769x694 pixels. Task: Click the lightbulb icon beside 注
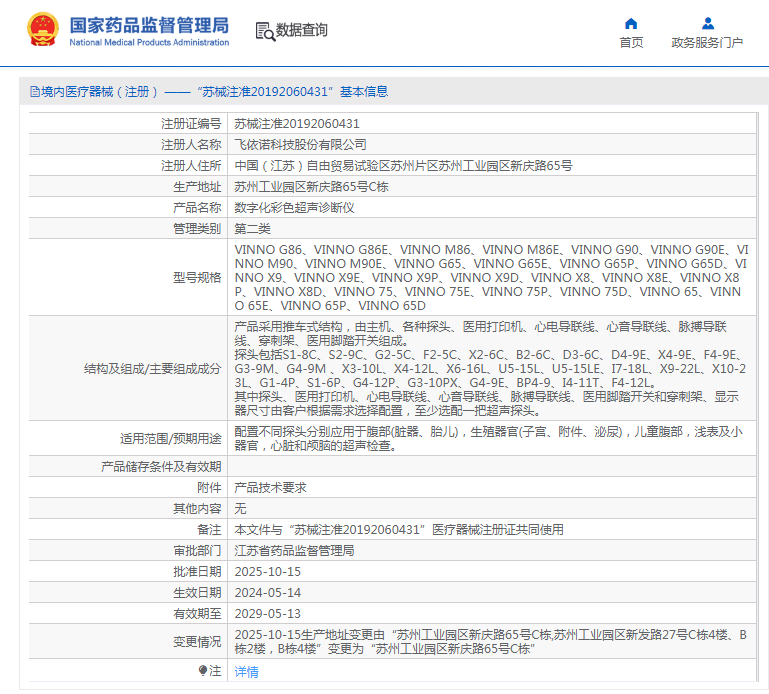203,671
